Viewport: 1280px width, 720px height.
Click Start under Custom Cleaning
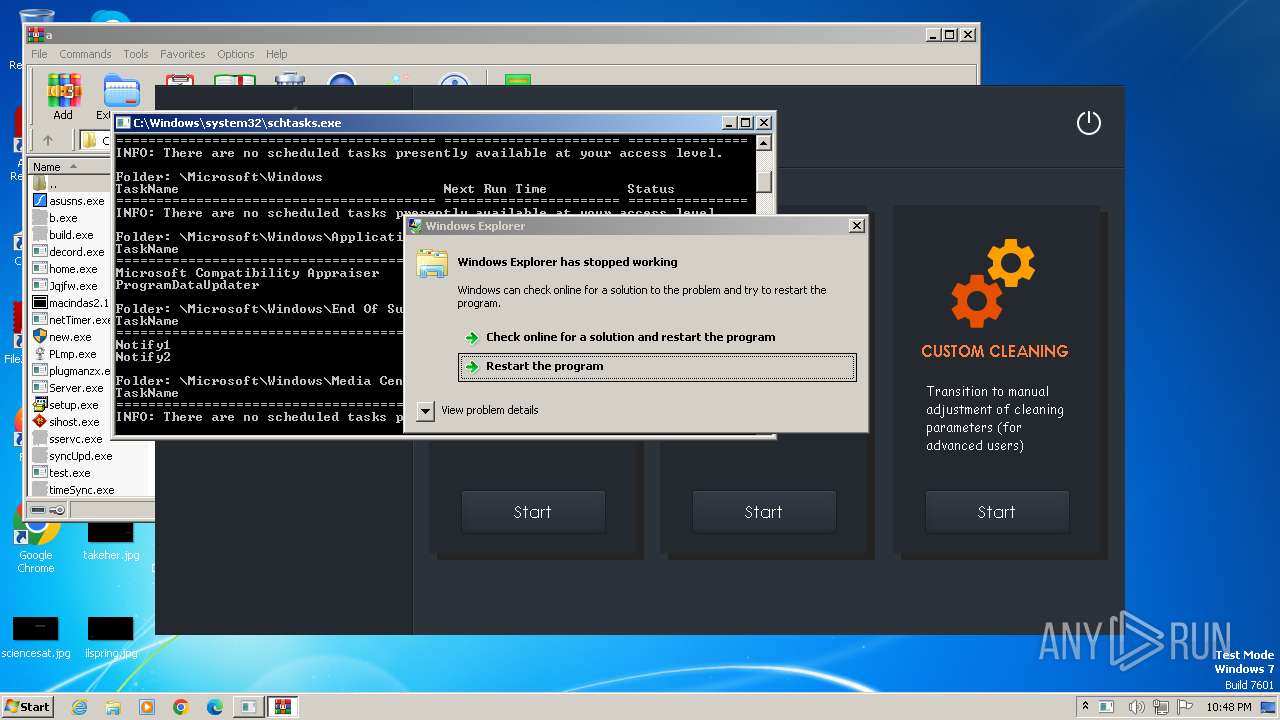(996, 512)
